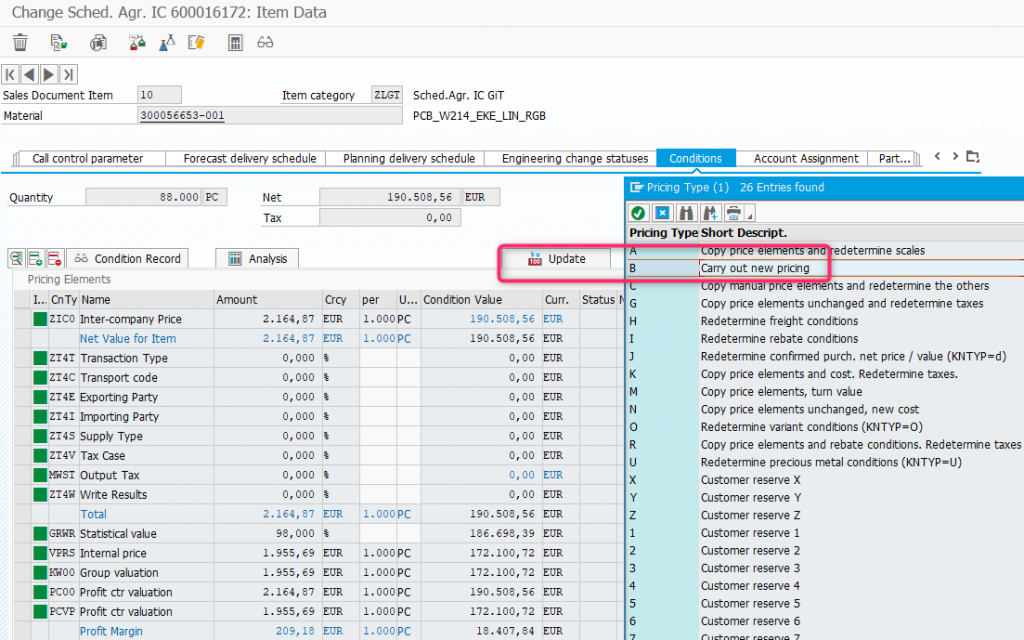Viewport: 1024px width, 640px height.
Task: Click the binoculars find icon in popup
Action: (687, 212)
